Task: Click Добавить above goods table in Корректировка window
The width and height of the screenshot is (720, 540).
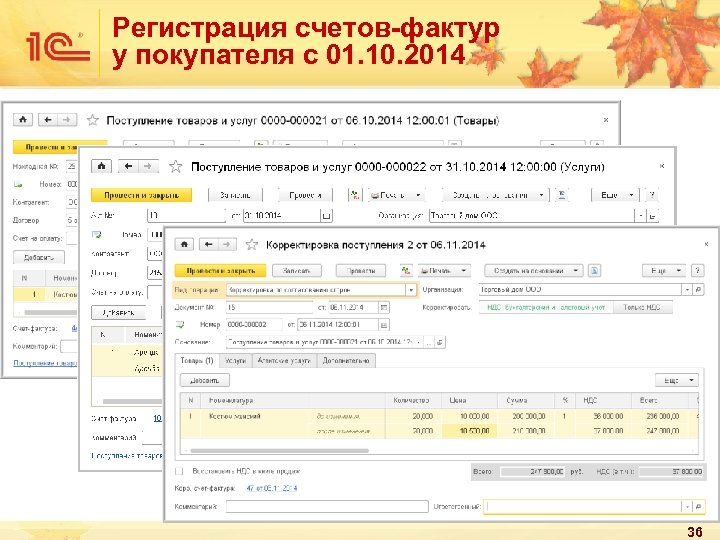Action: [x=205, y=380]
